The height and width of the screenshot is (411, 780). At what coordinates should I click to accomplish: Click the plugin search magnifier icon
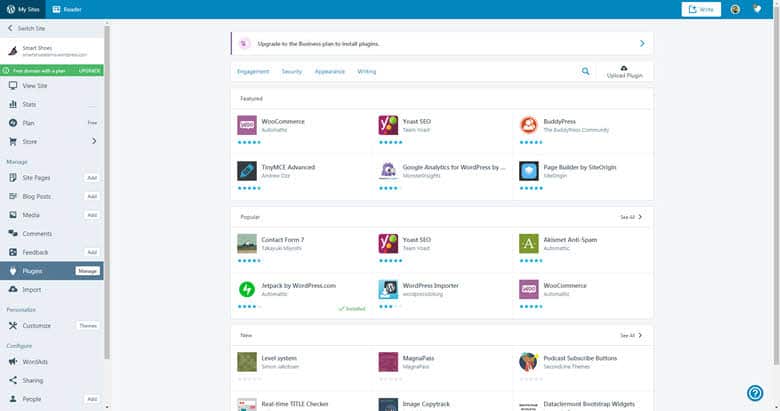coord(585,71)
